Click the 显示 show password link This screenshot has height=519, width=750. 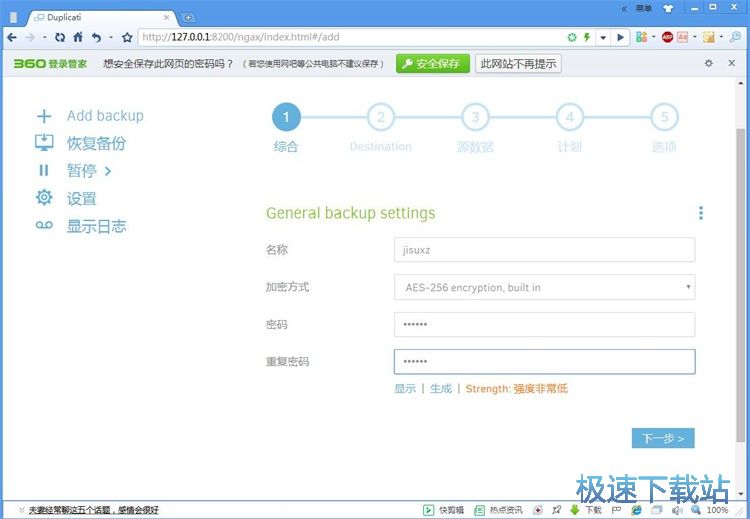click(x=405, y=388)
